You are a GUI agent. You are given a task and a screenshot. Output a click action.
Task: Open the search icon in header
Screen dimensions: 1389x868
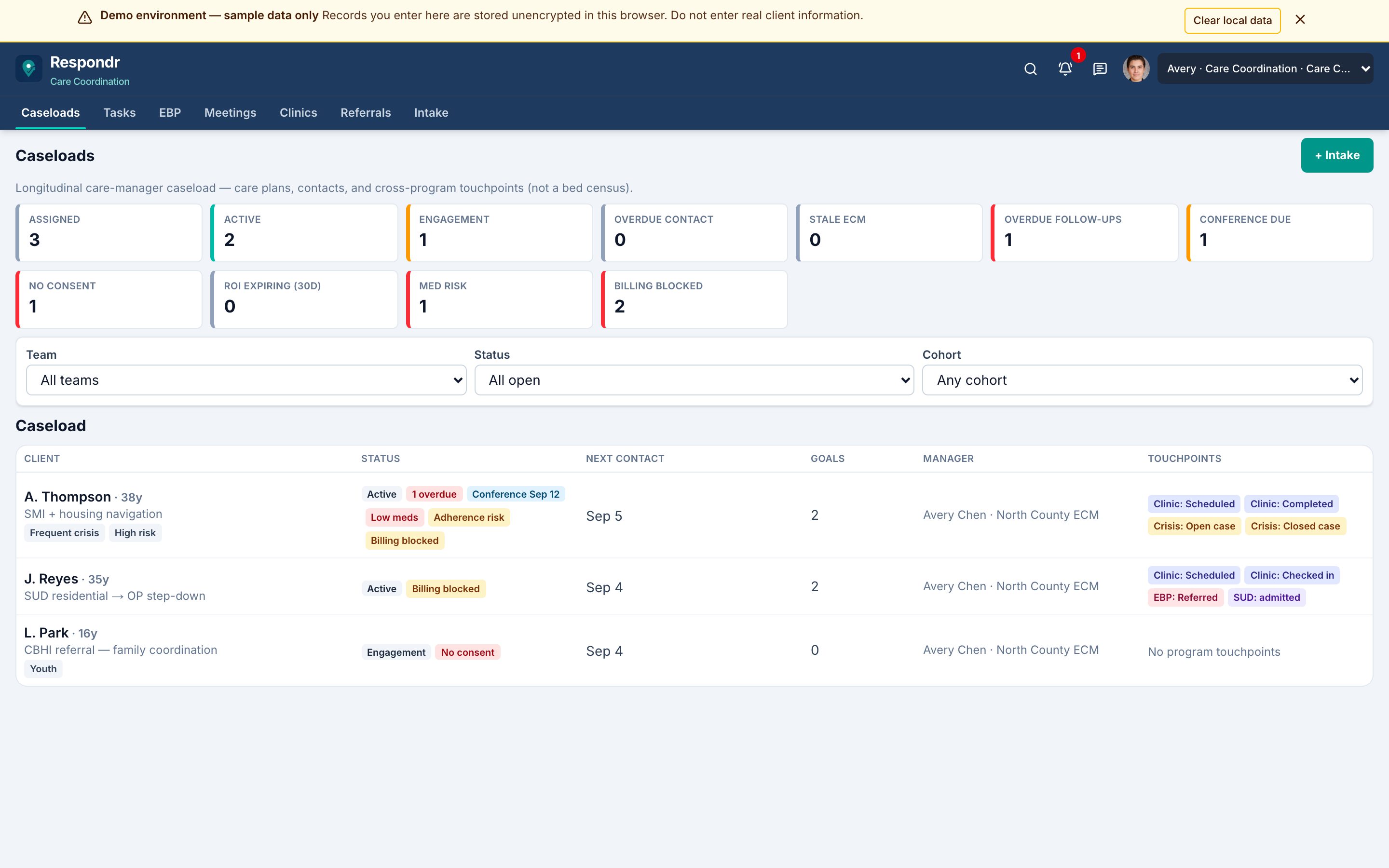pyautogui.click(x=1030, y=69)
